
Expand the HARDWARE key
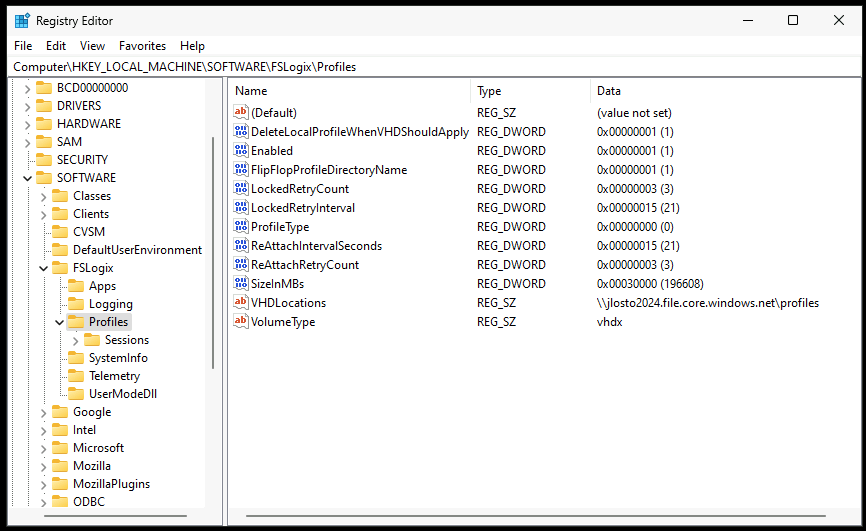coord(27,124)
